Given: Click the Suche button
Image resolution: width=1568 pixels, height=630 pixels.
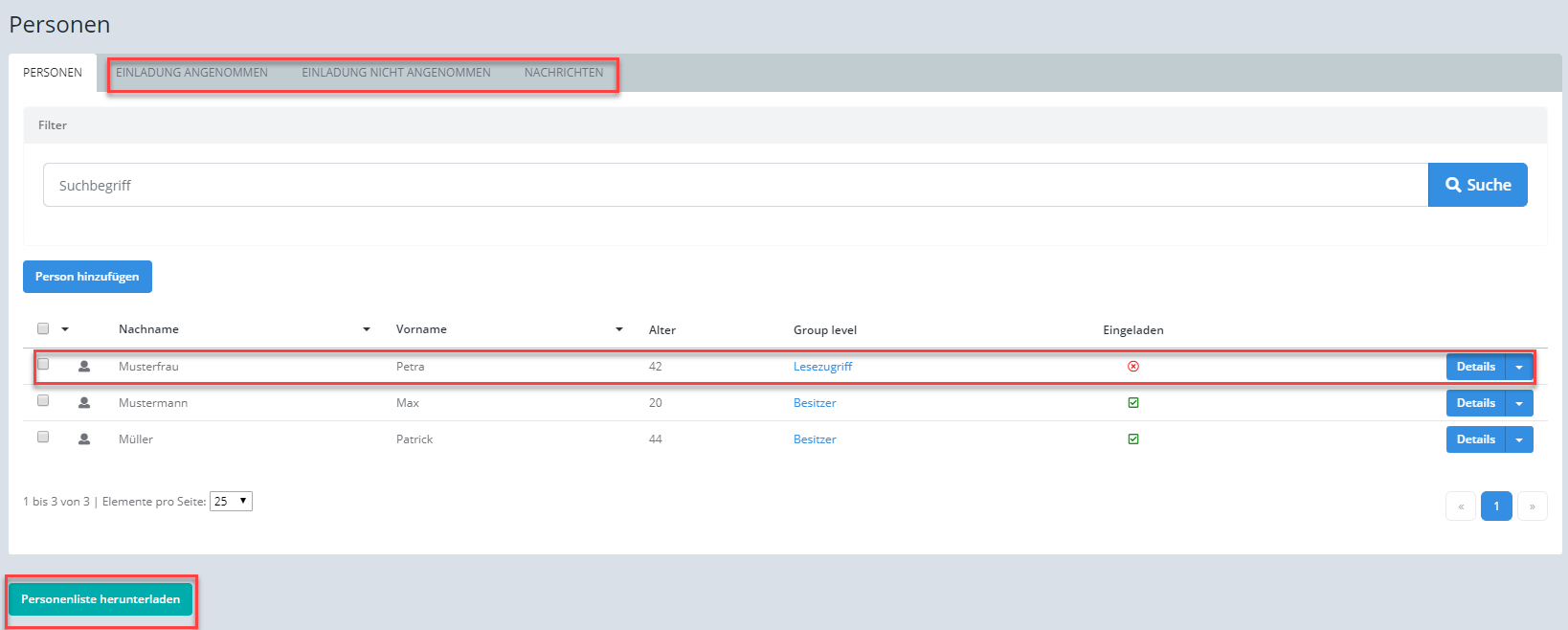Looking at the screenshot, I should pyautogui.click(x=1478, y=185).
